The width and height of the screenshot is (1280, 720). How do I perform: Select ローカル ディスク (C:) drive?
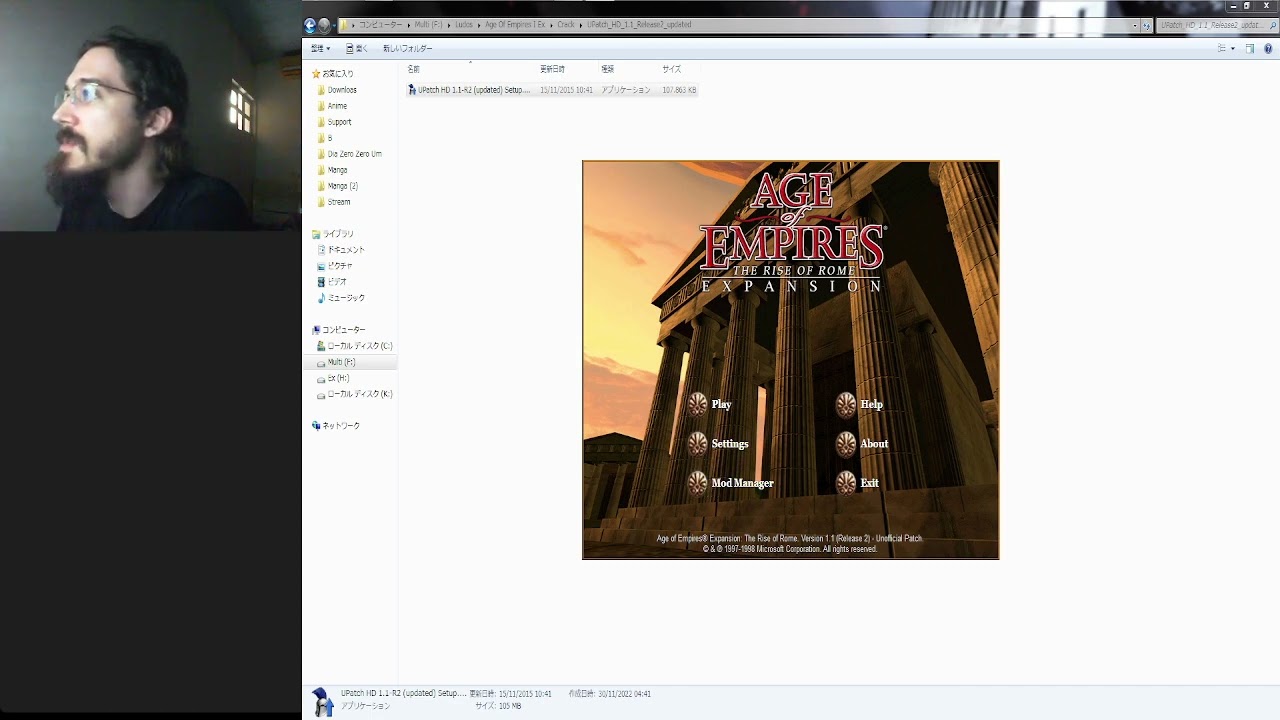tap(359, 346)
